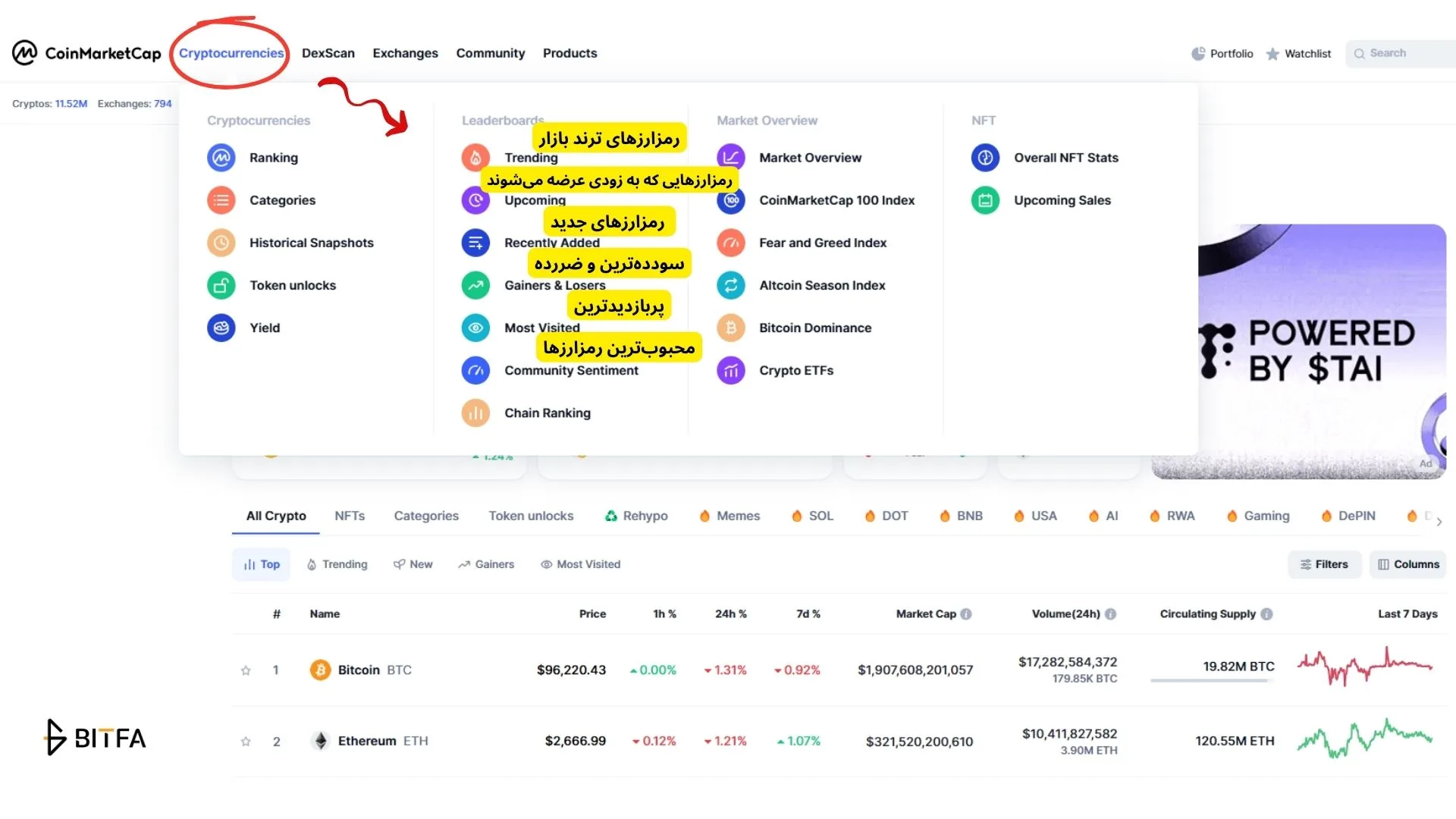Open the SOL category tab
Viewport: 1456px width, 819px height.
click(x=812, y=516)
